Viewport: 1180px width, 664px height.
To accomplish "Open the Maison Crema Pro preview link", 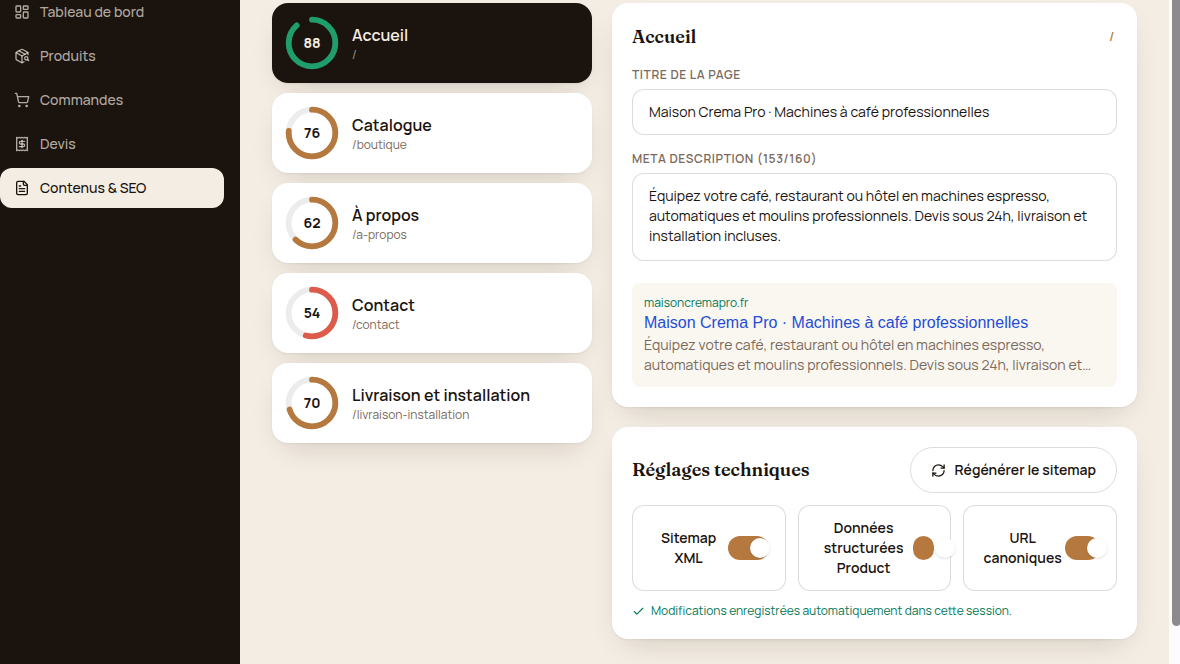I will point(835,322).
